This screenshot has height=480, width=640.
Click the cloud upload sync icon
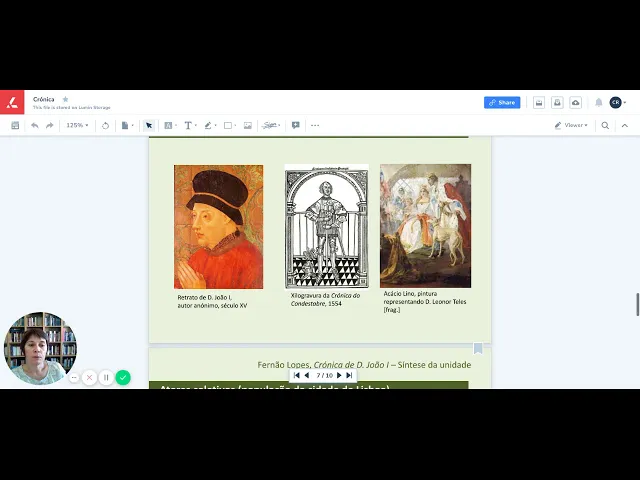(x=576, y=102)
